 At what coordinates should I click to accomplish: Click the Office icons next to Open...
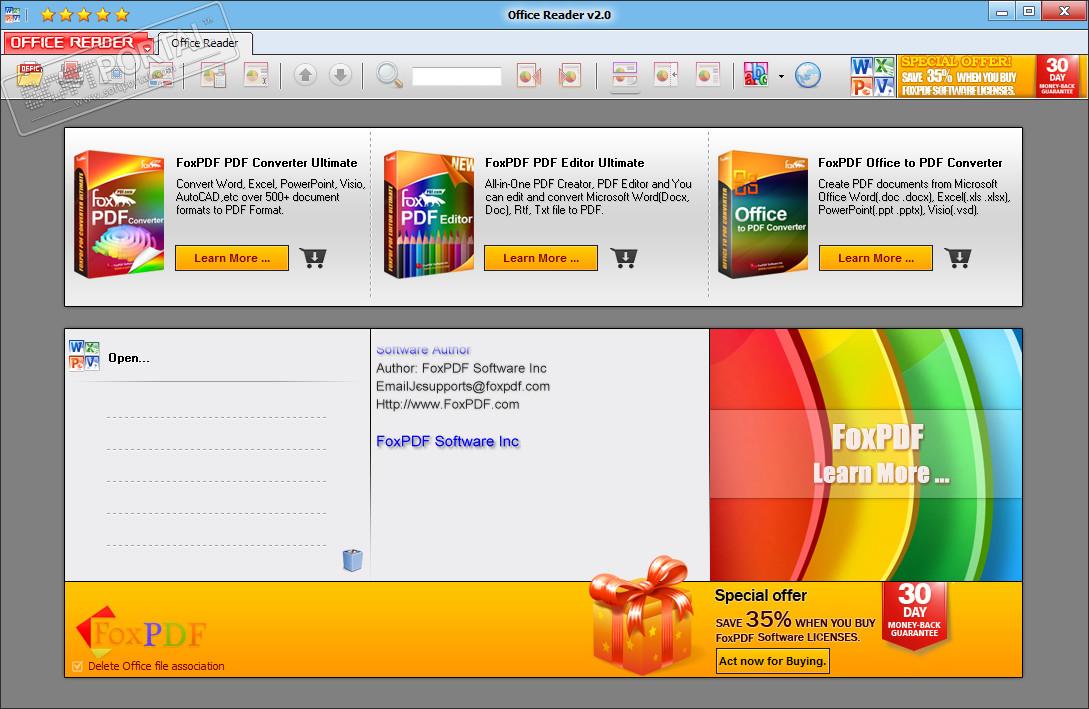(84, 355)
